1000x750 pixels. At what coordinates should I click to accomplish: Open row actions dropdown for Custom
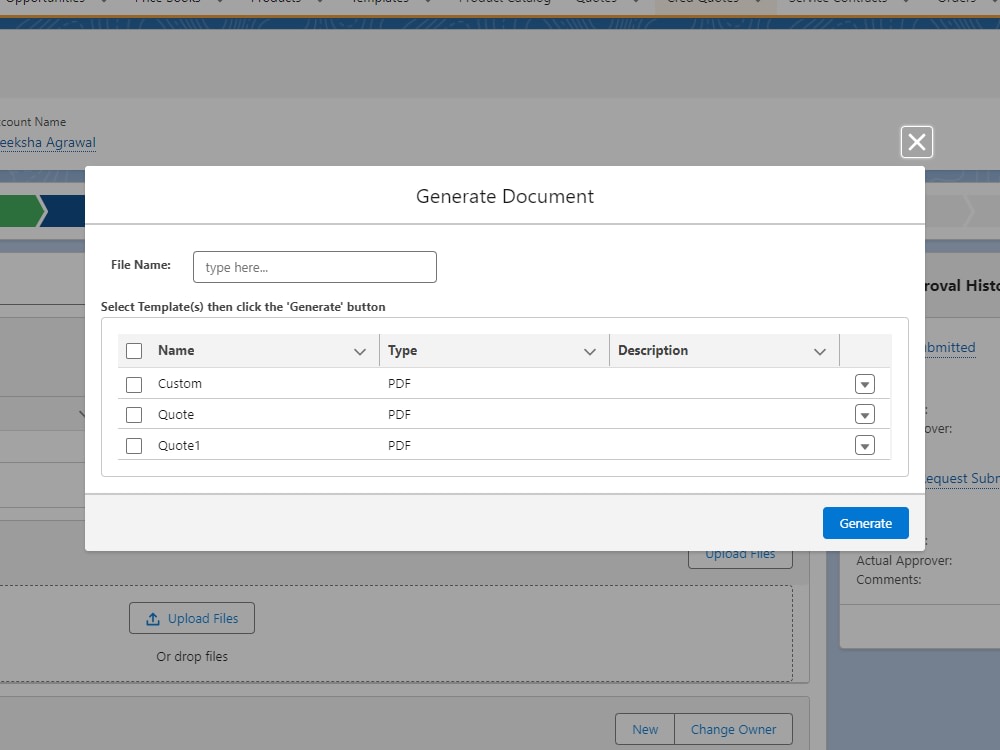pos(865,385)
